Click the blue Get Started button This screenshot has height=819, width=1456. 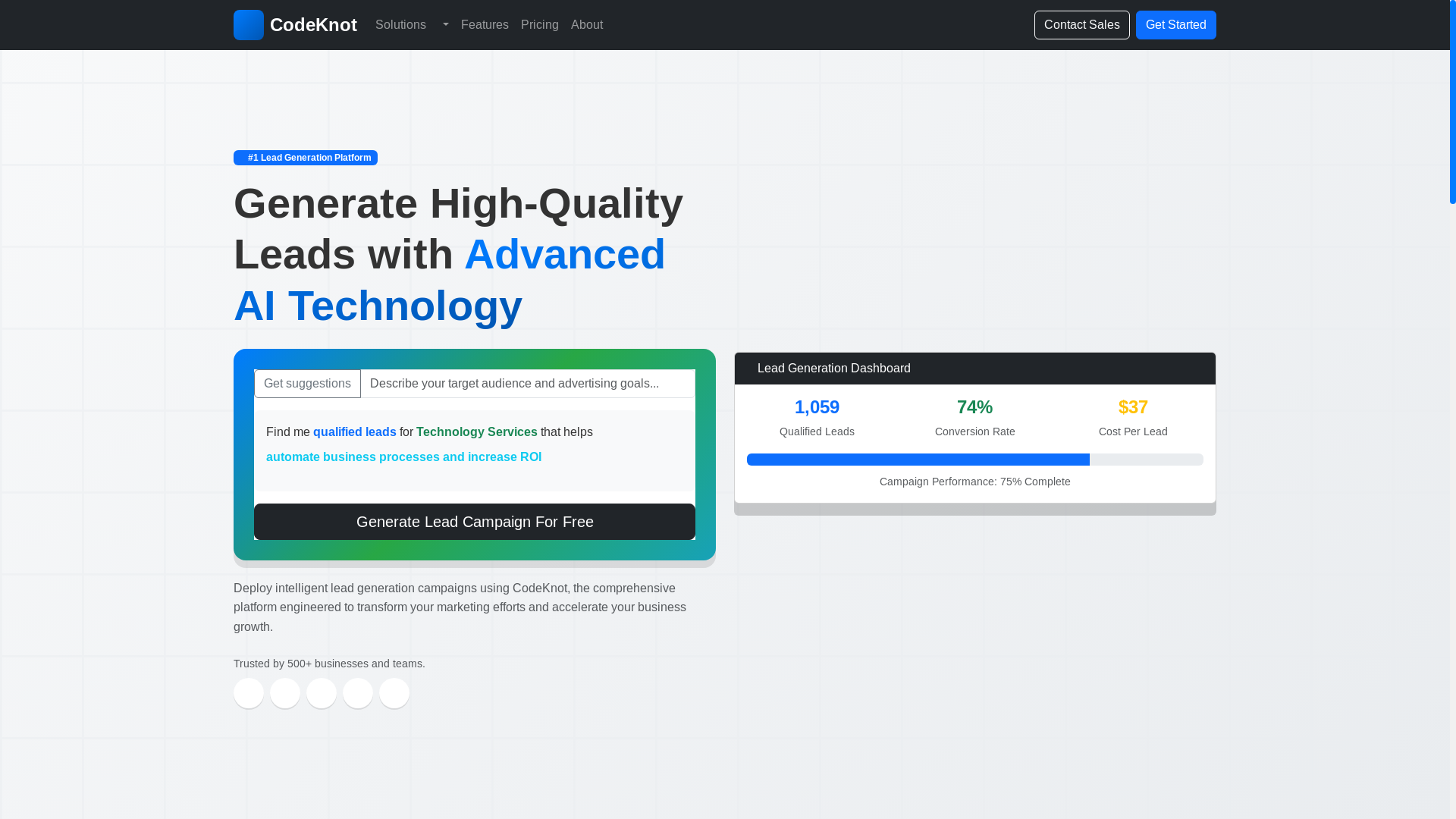[x=1175, y=25]
